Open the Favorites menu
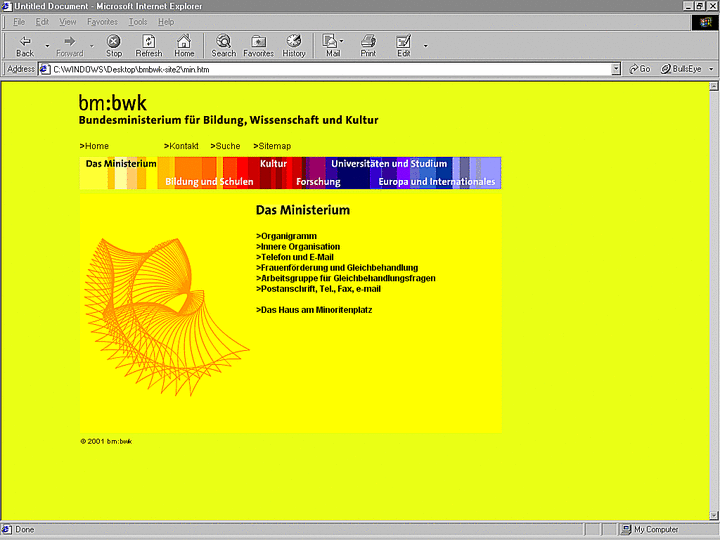 coord(102,22)
